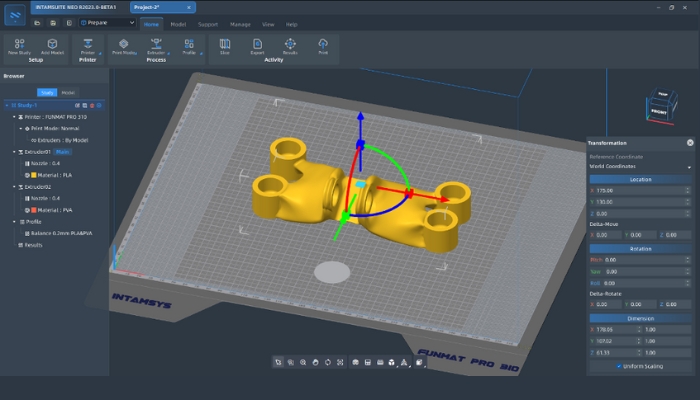Click the Dimension X field showing 178.05
Viewport: 700px width, 400px height.
(615, 329)
